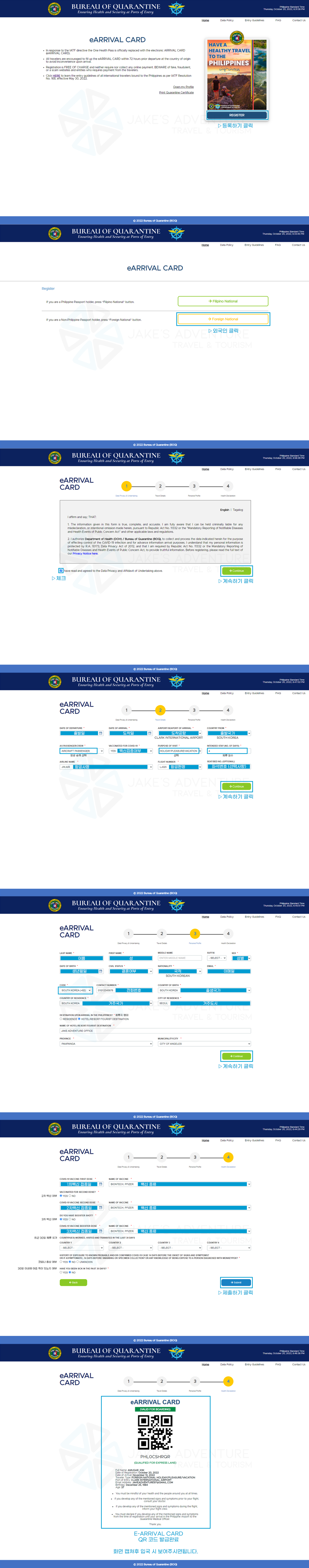
Task: Submit the Health Declaration form
Action: 236,1282
